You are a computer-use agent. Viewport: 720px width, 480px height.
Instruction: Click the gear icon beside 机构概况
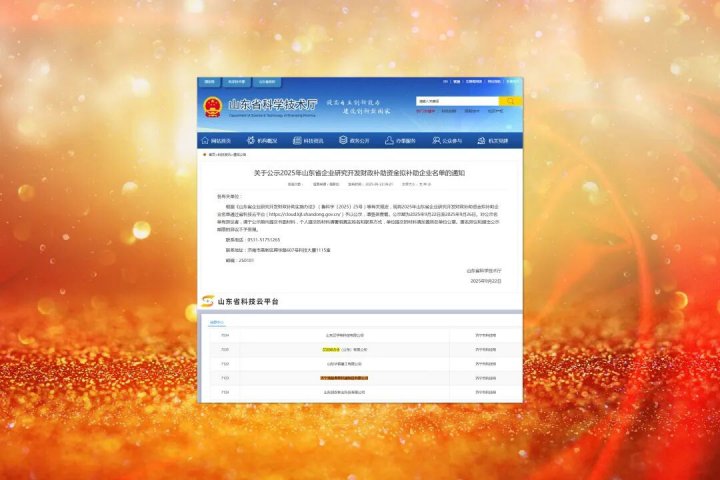click(253, 141)
